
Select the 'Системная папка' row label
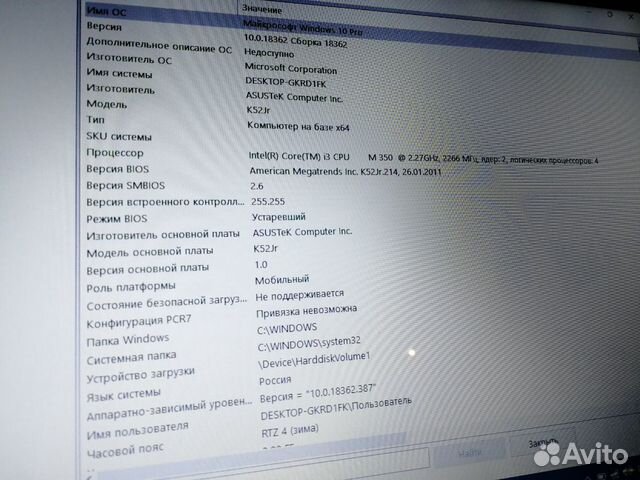tap(131, 358)
